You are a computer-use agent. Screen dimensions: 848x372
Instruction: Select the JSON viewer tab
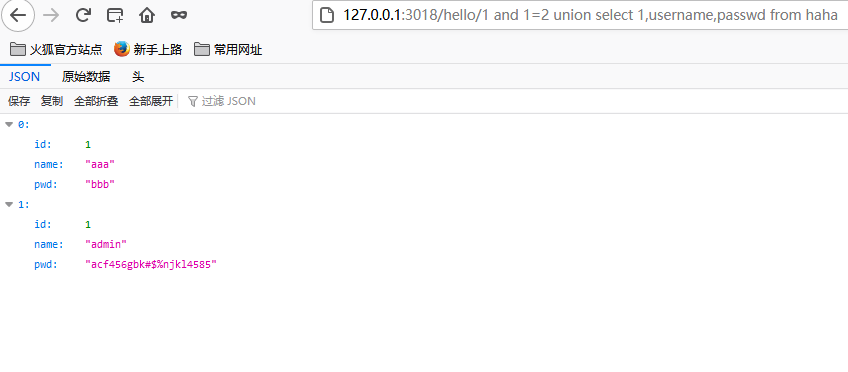(24, 77)
